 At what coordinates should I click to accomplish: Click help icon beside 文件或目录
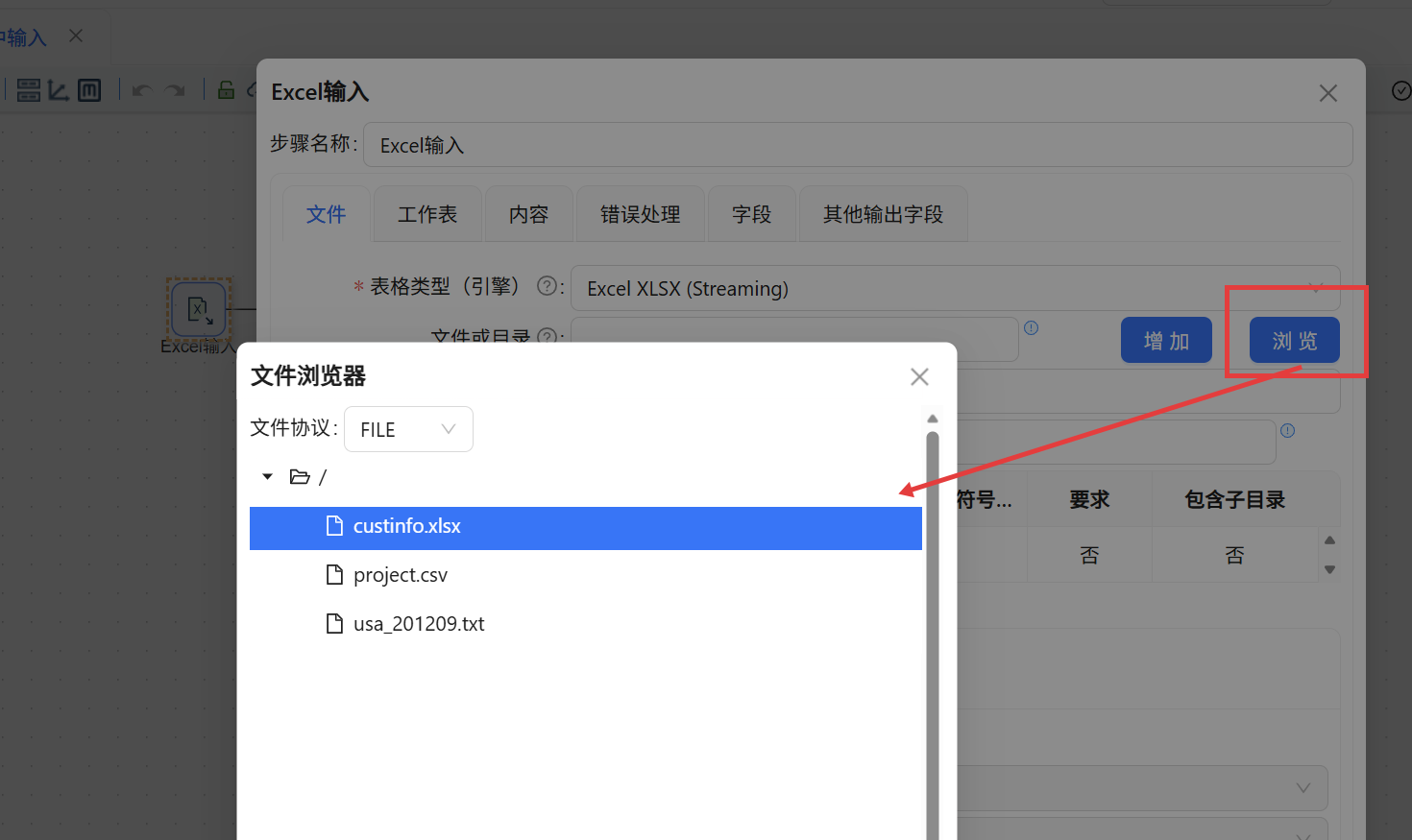click(x=547, y=337)
